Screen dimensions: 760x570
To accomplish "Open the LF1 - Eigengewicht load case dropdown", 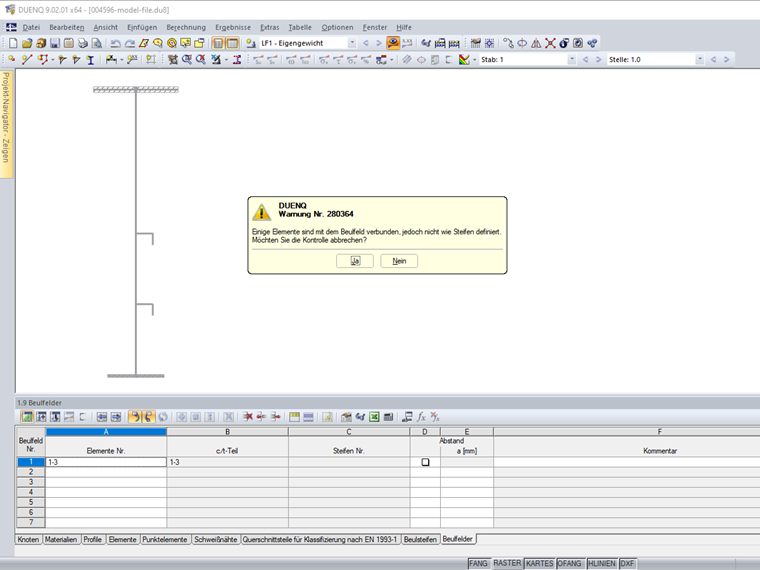I will pyautogui.click(x=352, y=43).
